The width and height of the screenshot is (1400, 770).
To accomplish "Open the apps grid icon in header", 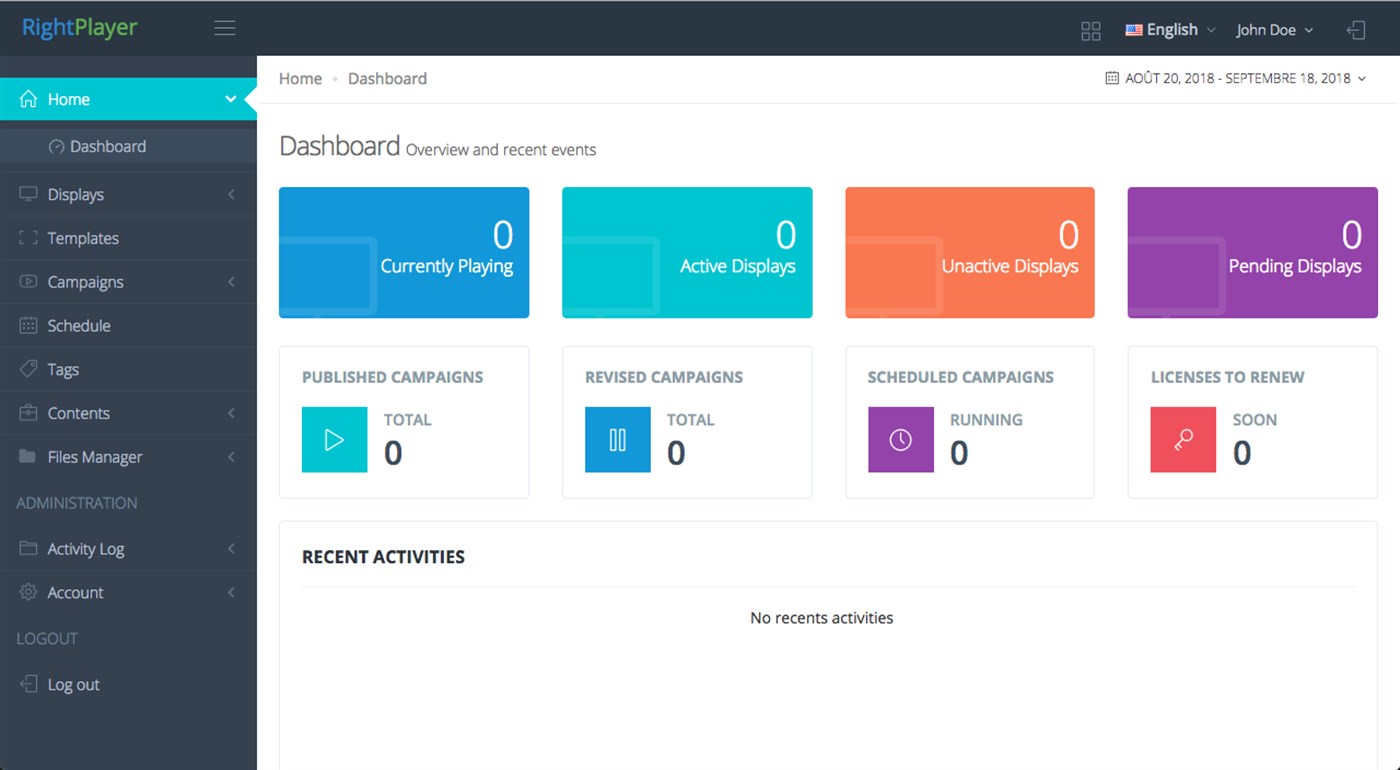I will pyautogui.click(x=1091, y=31).
